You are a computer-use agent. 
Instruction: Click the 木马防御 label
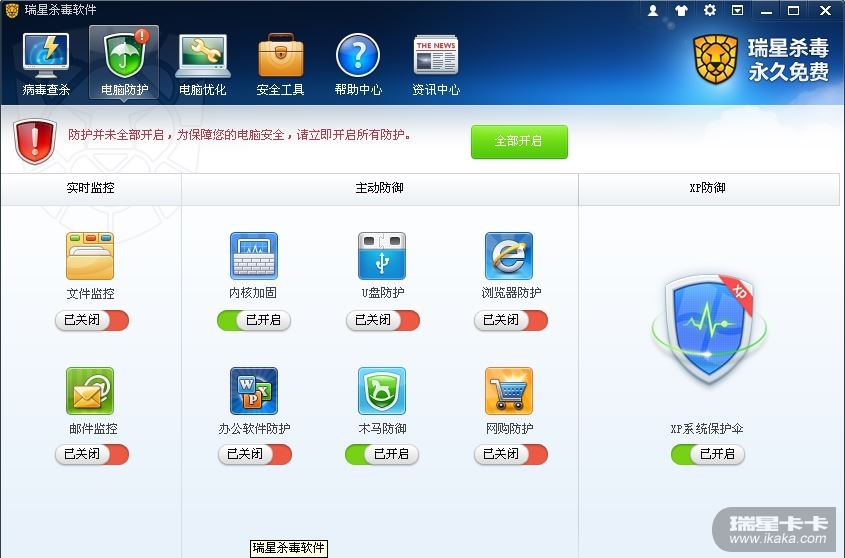click(x=383, y=429)
